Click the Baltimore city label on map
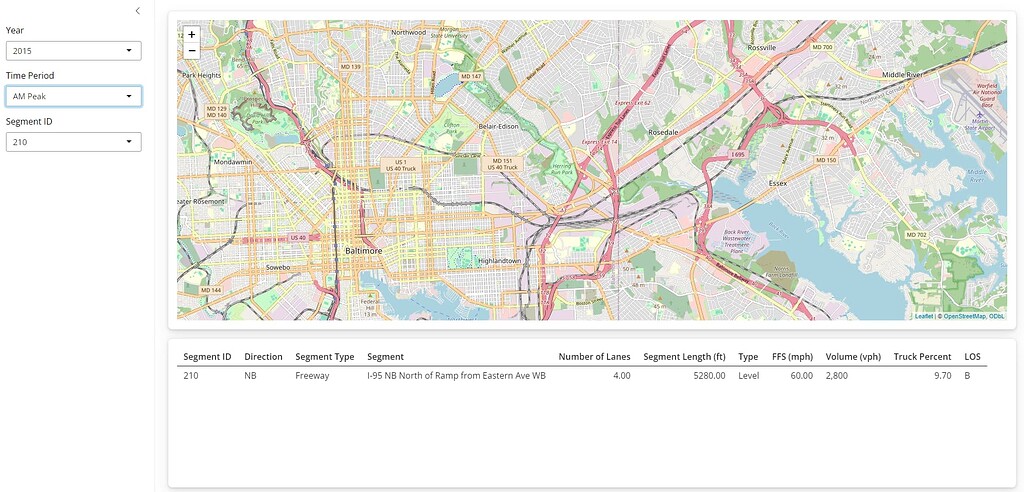Image resolution: width=1024 pixels, height=492 pixels. click(x=364, y=250)
